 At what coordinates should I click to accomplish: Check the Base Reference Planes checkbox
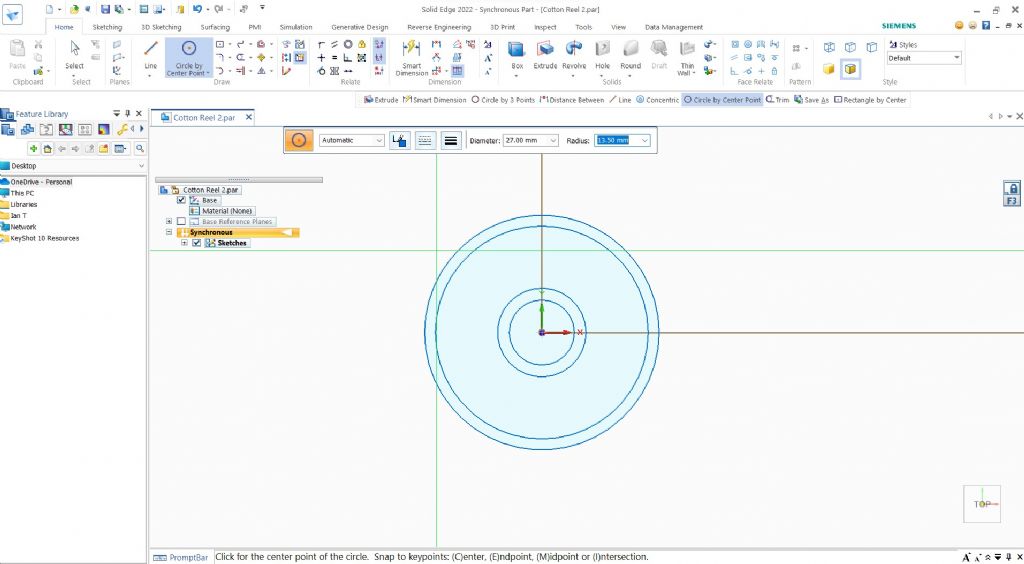pyautogui.click(x=182, y=221)
